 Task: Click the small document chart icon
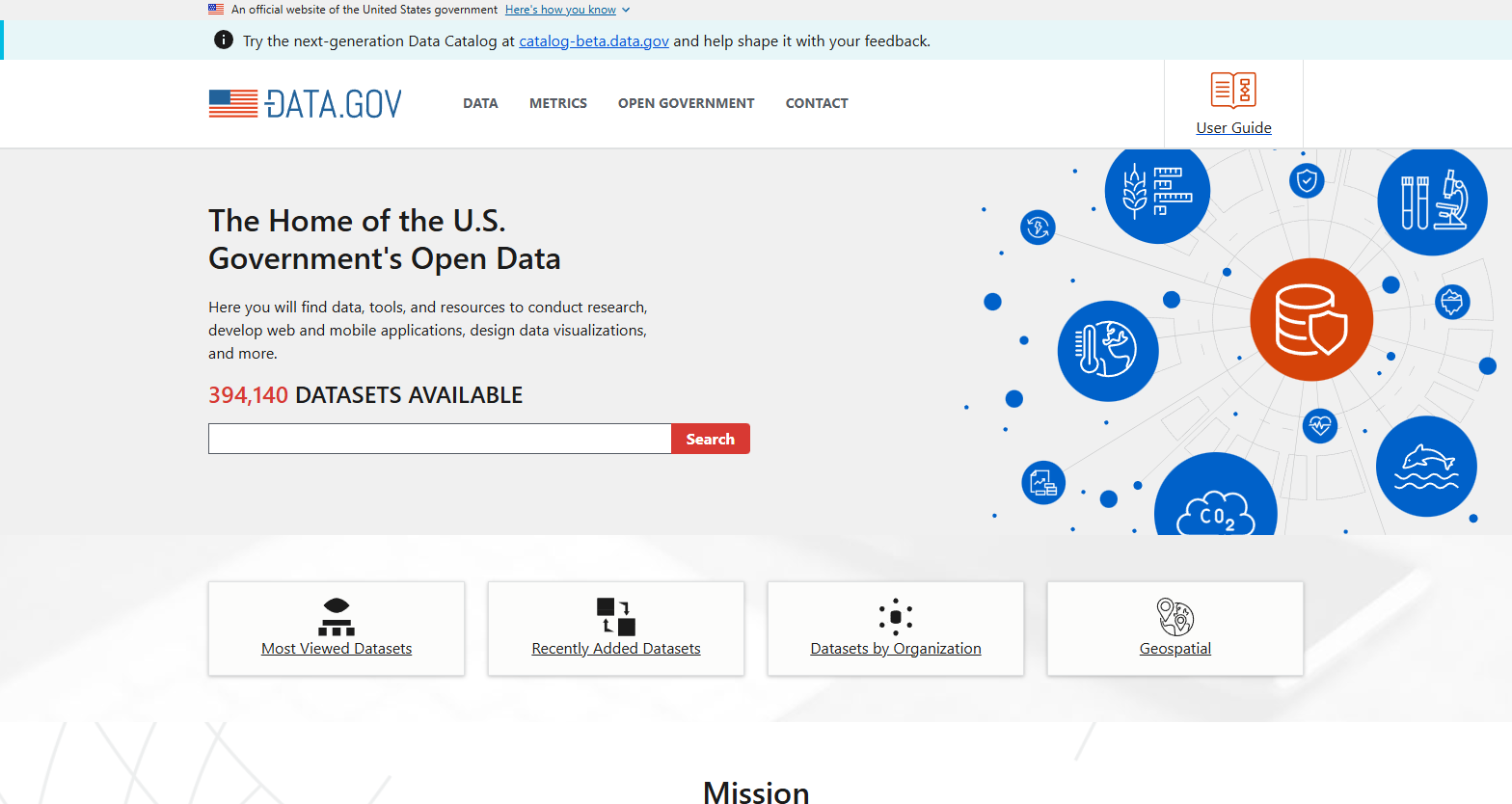(x=1043, y=482)
